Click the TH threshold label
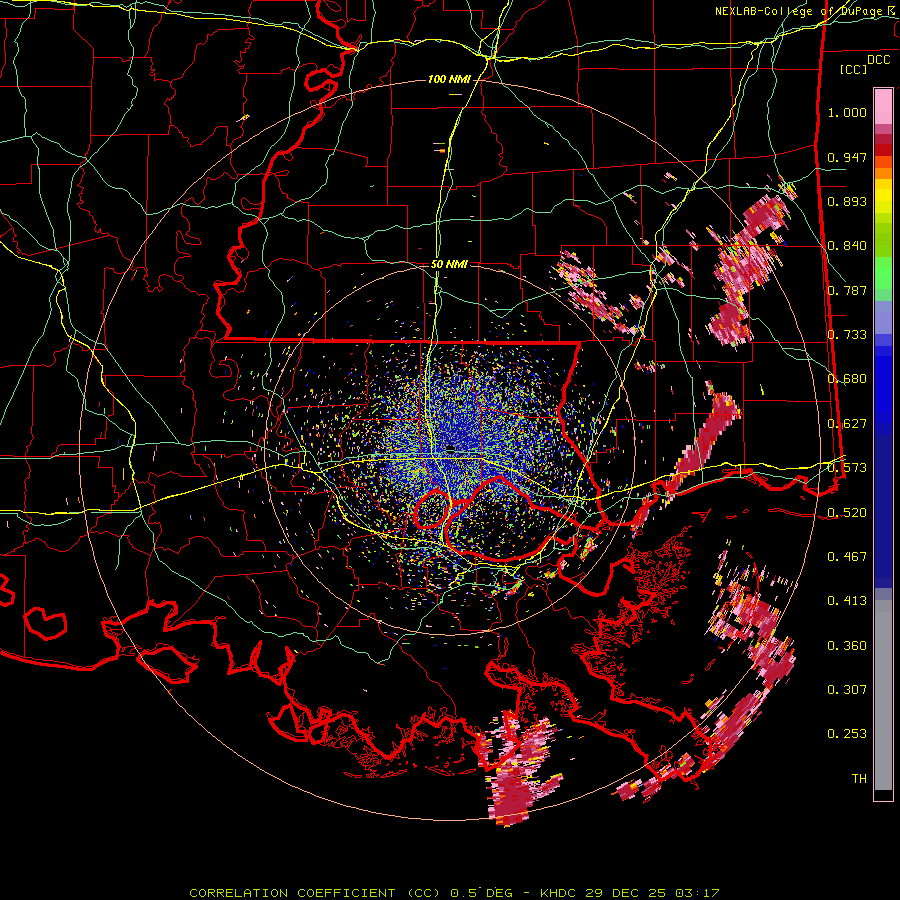 pyautogui.click(x=859, y=779)
